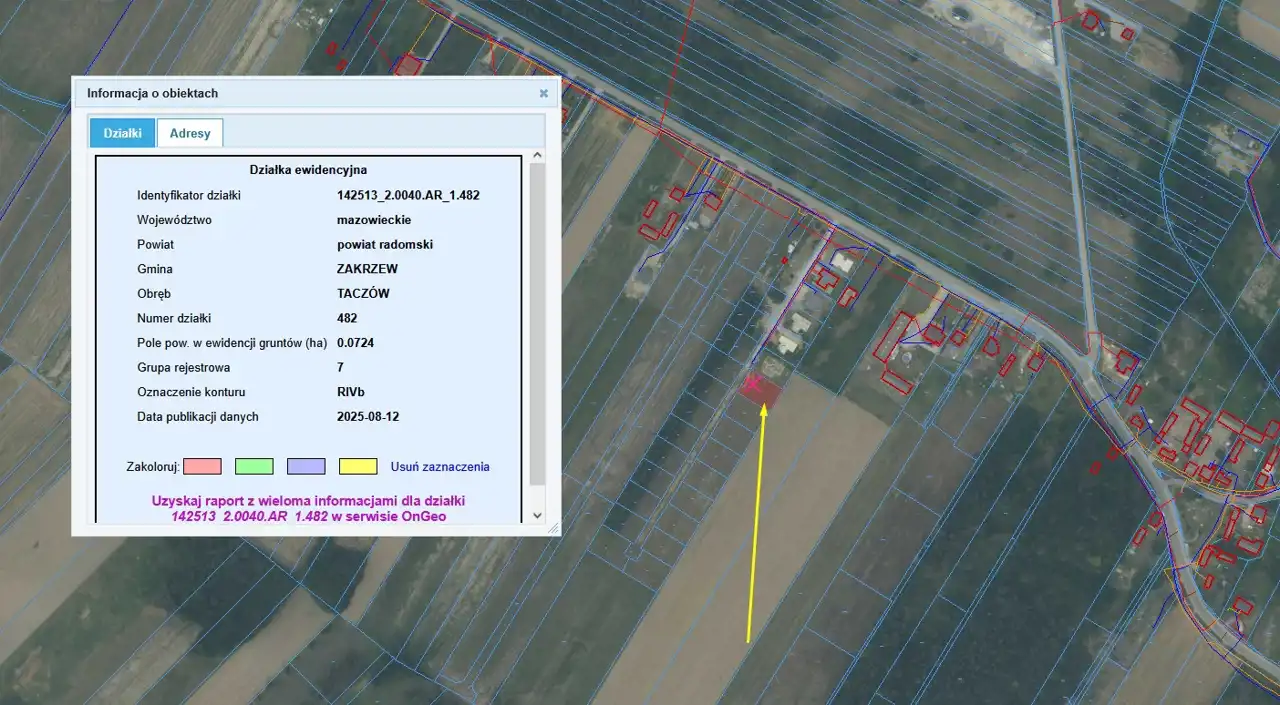Close the Informacja o obiektach dialog
Image resolution: width=1280 pixels, height=705 pixels.
coord(544,93)
